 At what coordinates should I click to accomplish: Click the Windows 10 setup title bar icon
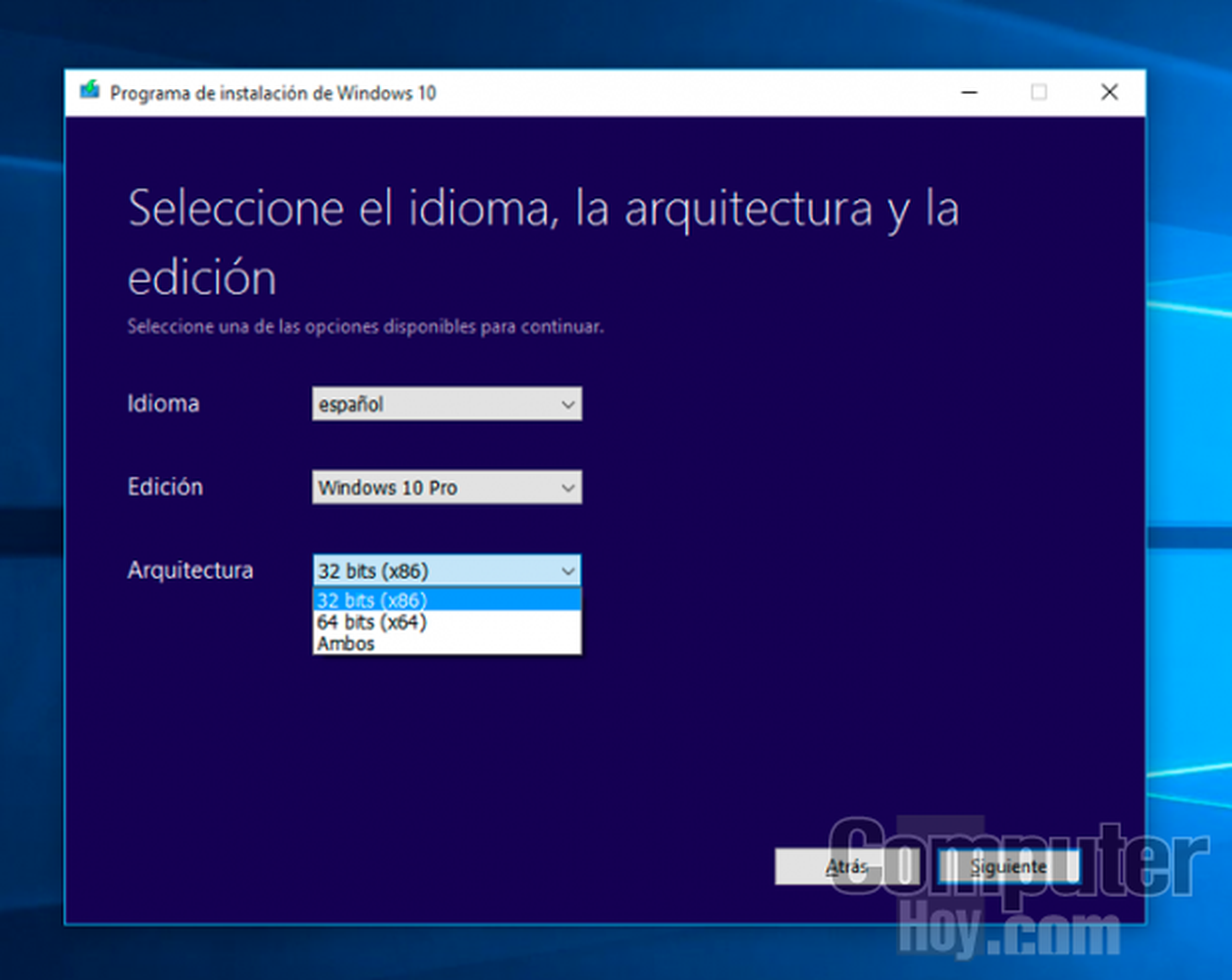pyautogui.click(x=90, y=91)
